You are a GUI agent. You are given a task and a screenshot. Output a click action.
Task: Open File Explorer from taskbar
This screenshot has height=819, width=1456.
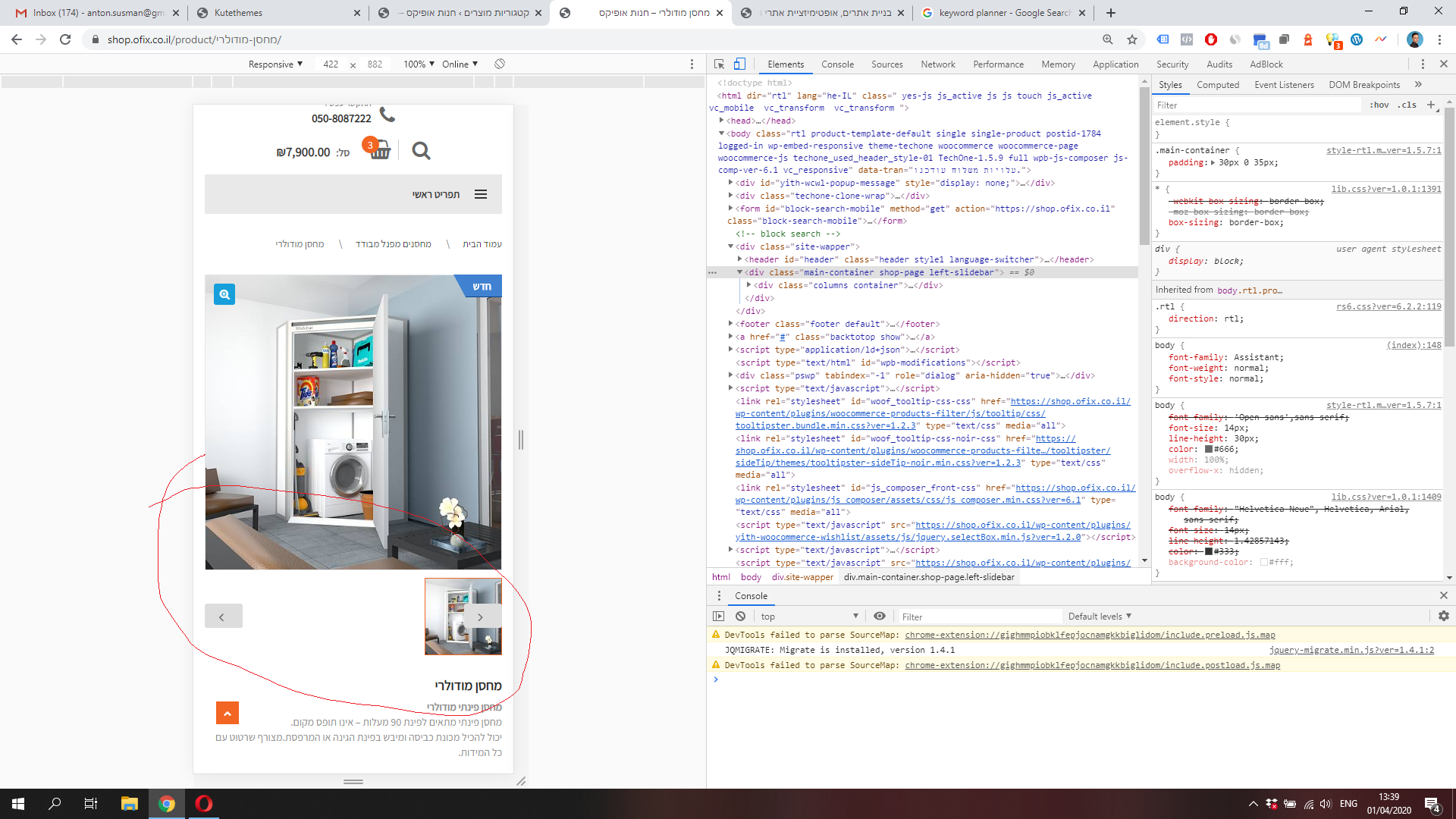tap(130, 804)
